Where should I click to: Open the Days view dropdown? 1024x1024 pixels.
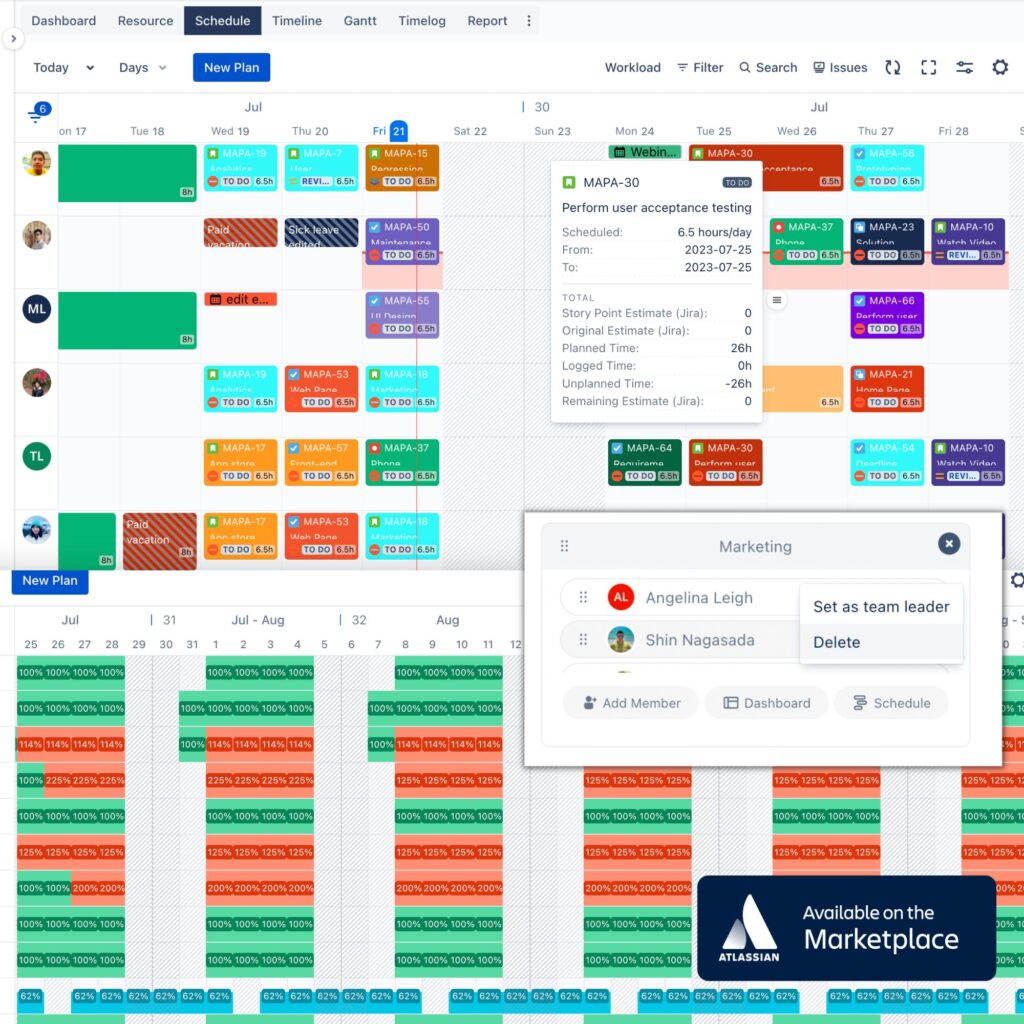[140, 67]
